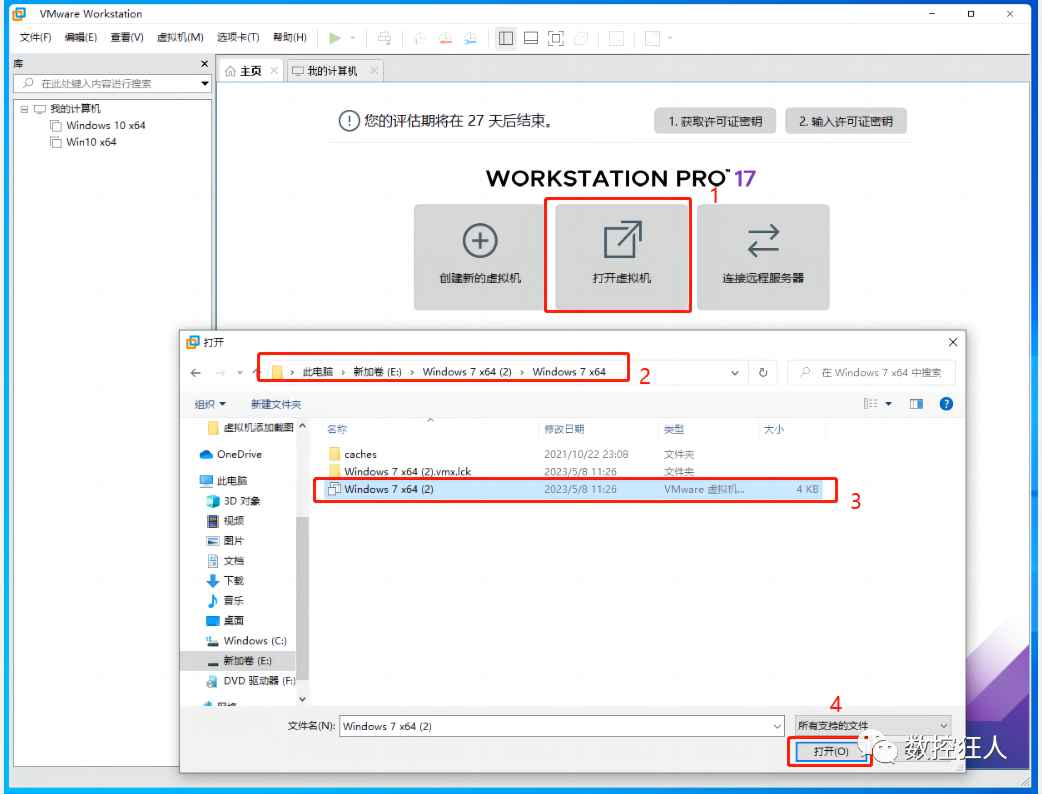Enter full screen mode via toolbar icon
This screenshot has height=794, width=1042.
click(556, 39)
